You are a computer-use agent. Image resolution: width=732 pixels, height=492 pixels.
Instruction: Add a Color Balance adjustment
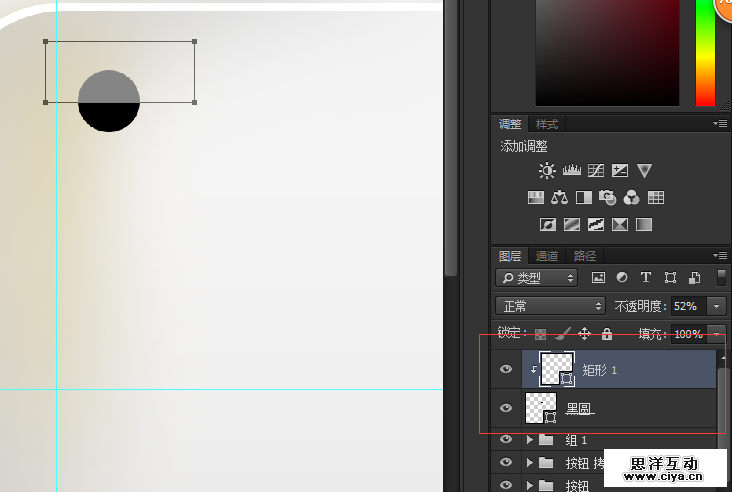[x=560, y=198]
